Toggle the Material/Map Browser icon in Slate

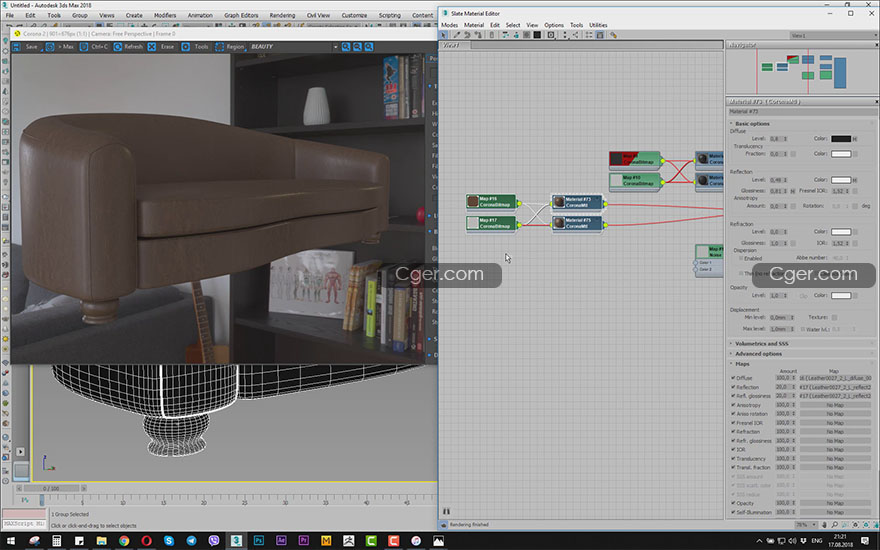point(589,35)
